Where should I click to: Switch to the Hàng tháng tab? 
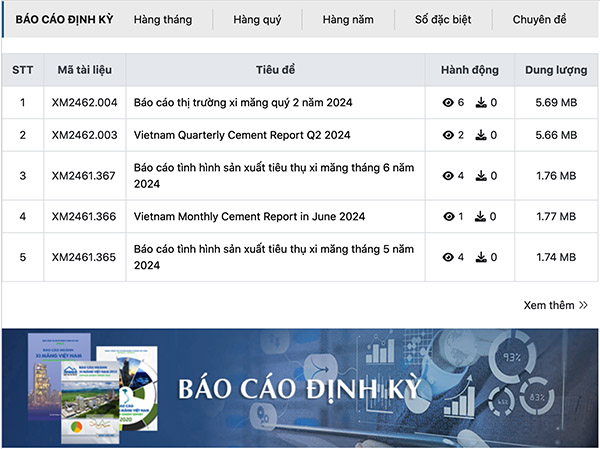click(x=162, y=19)
